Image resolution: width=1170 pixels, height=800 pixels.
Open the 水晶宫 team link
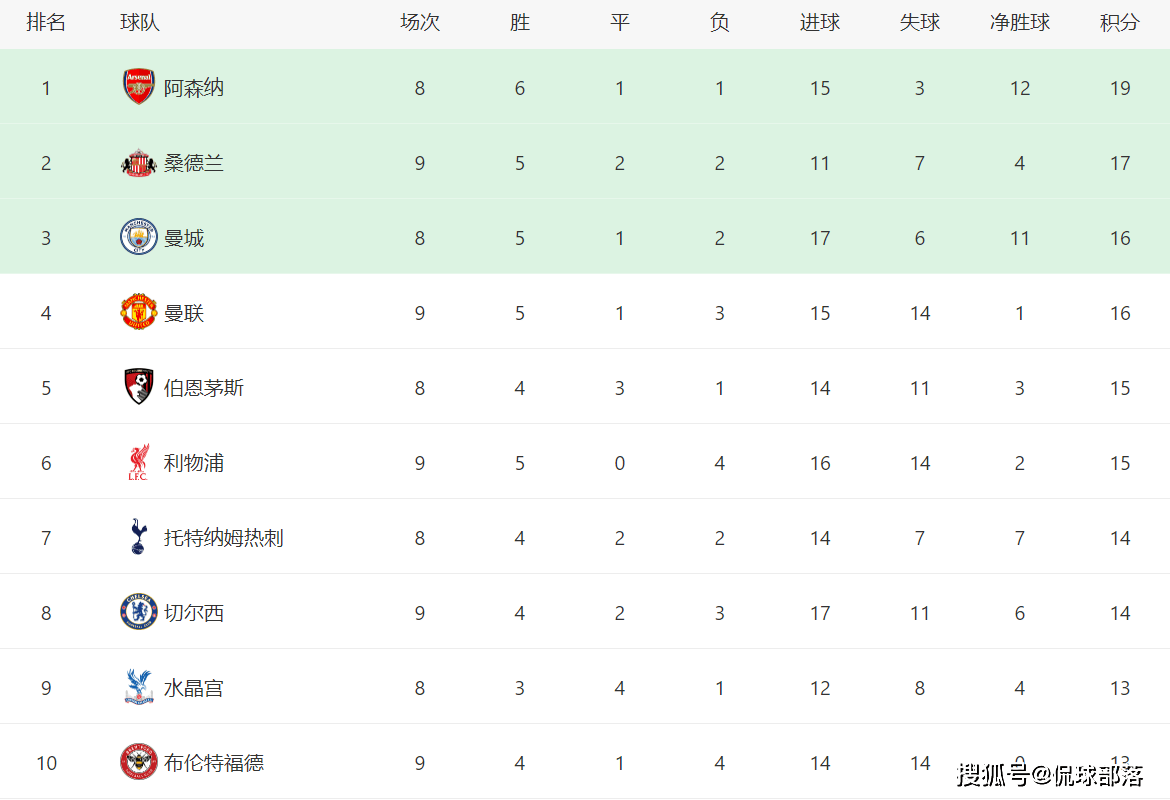(194, 688)
